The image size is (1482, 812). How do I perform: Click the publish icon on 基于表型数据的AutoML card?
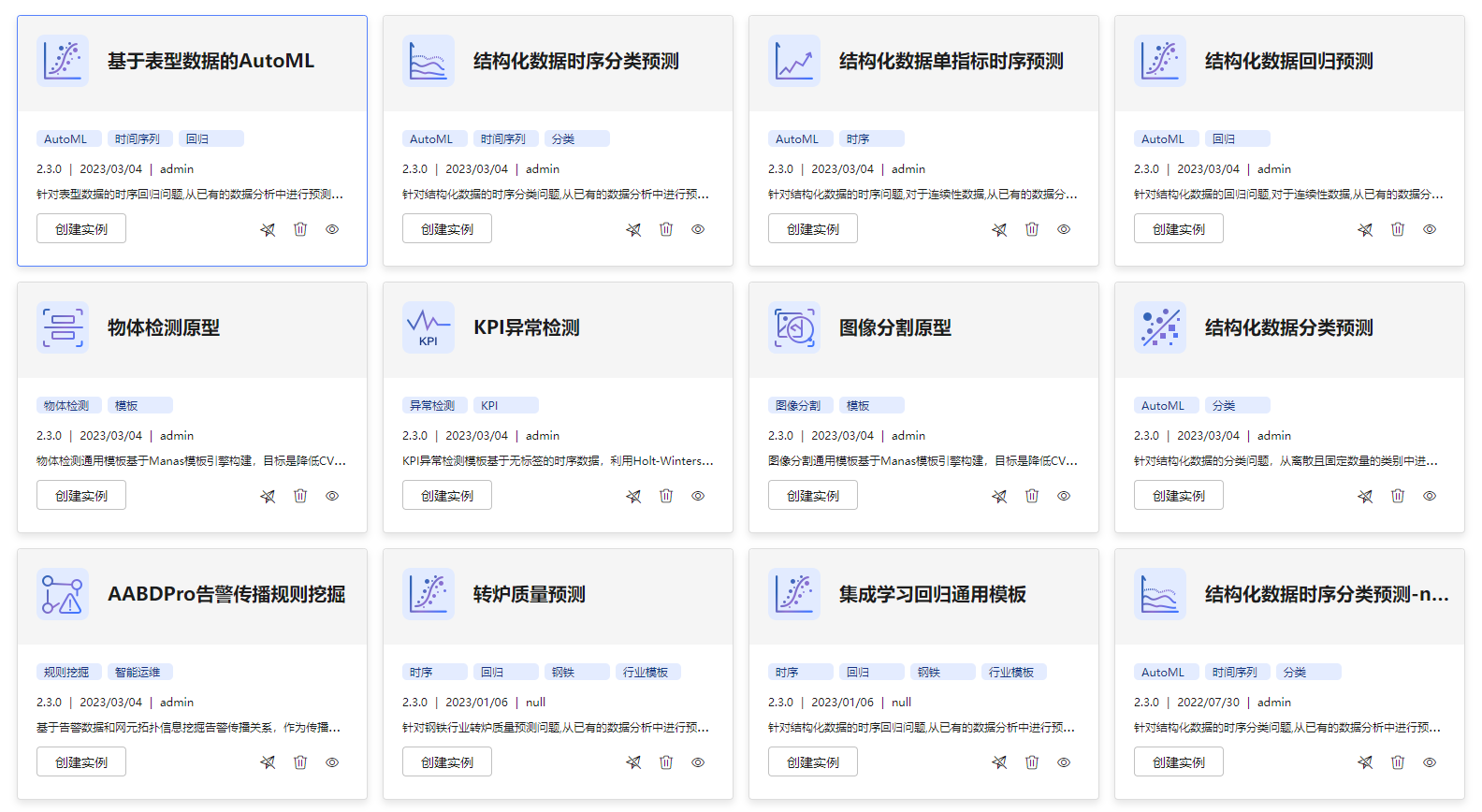pyautogui.click(x=268, y=229)
